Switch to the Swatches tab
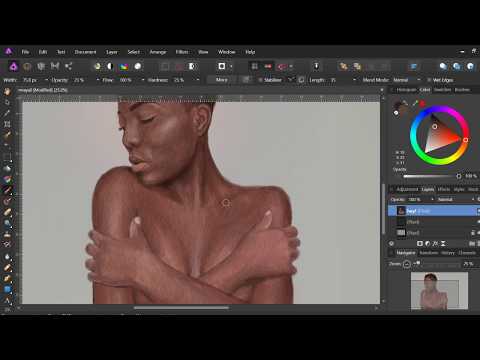 click(x=442, y=90)
